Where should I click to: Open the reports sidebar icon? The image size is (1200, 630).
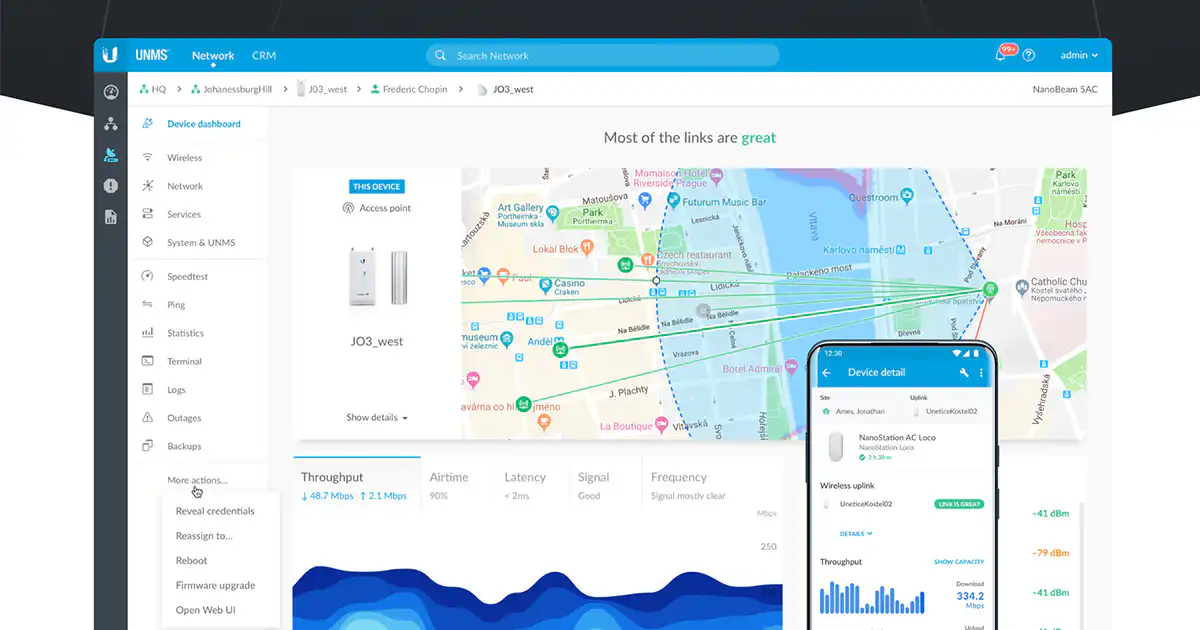(111, 217)
